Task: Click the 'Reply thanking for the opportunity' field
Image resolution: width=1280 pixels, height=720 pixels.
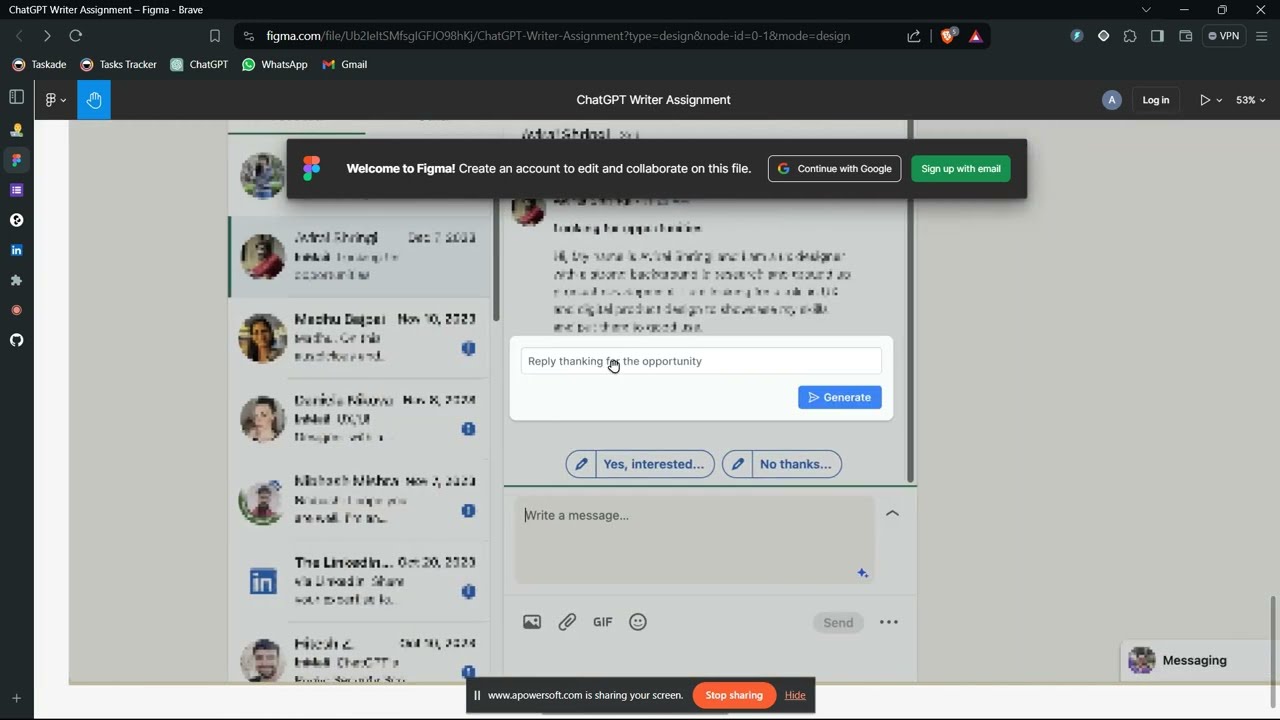Action: pos(701,361)
